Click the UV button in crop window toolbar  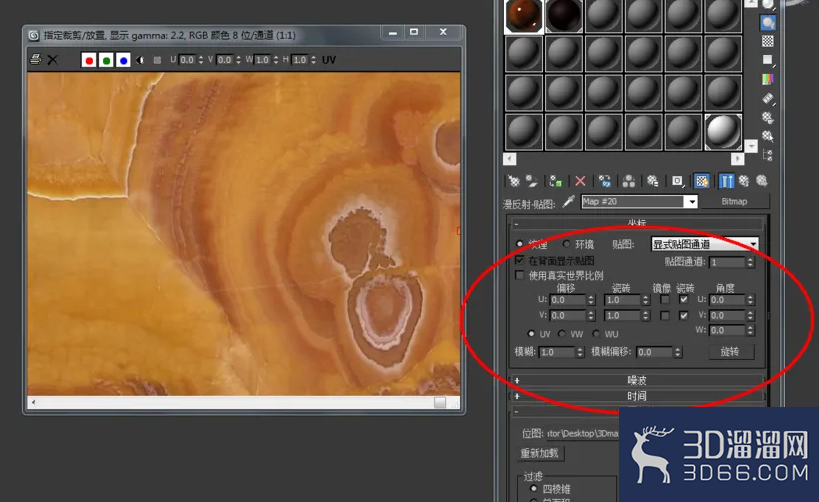tap(329, 60)
